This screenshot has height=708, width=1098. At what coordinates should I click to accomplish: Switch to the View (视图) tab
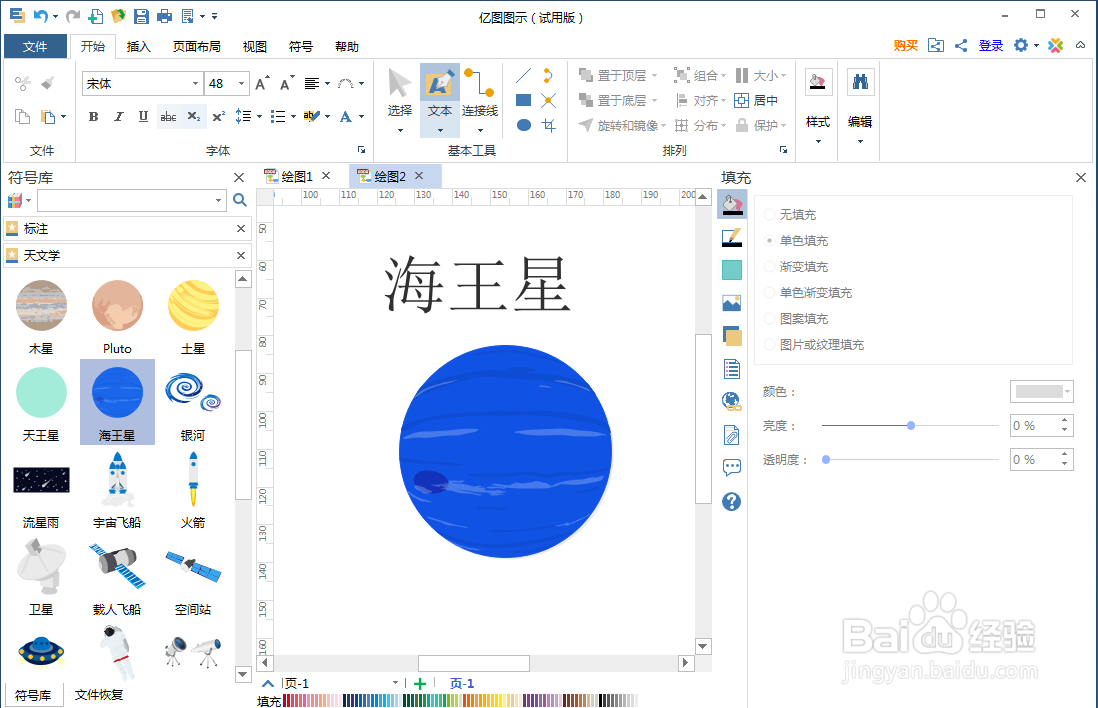pos(254,46)
